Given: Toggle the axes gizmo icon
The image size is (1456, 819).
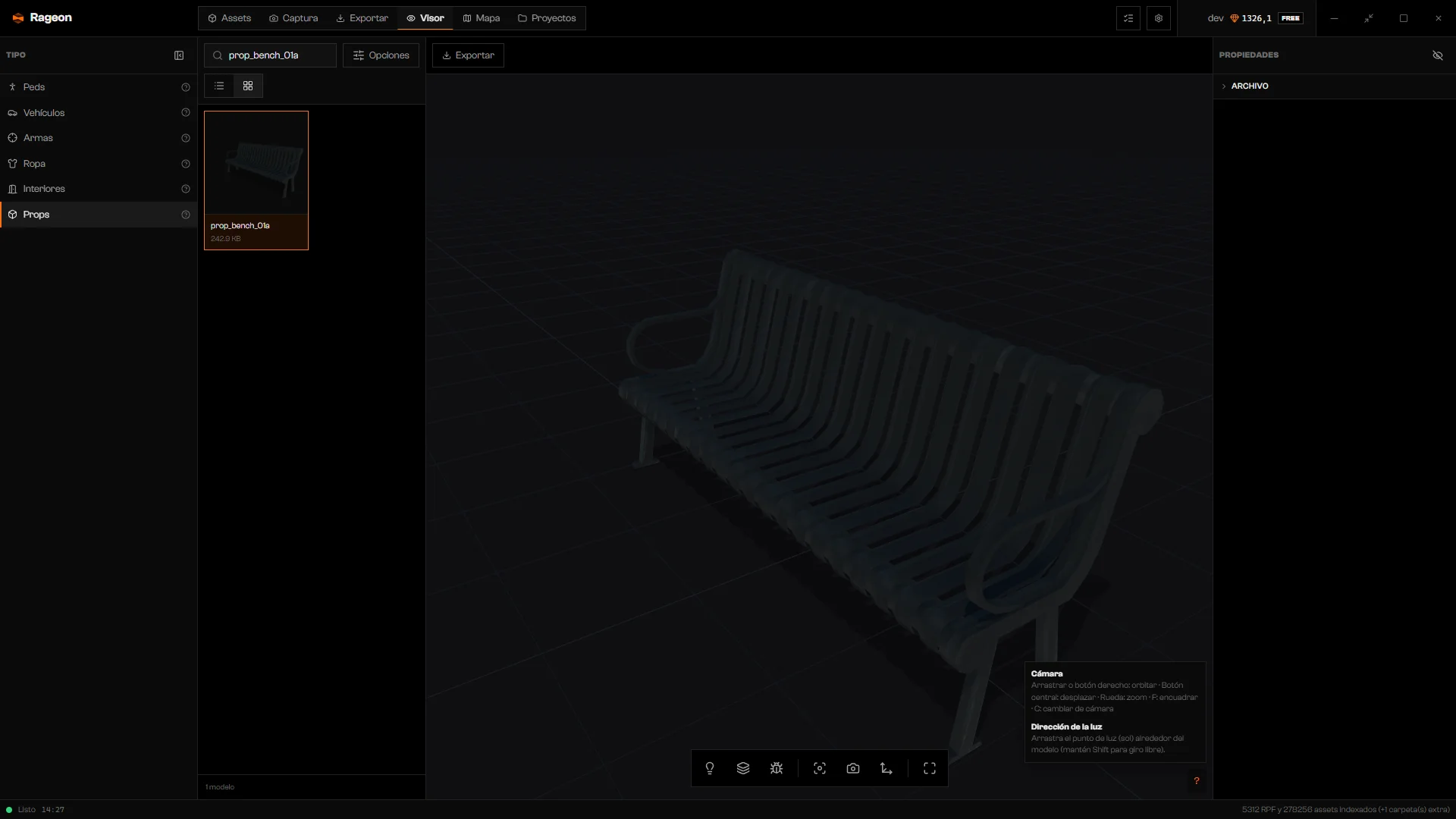Looking at the screenshot, I should 886,768.
